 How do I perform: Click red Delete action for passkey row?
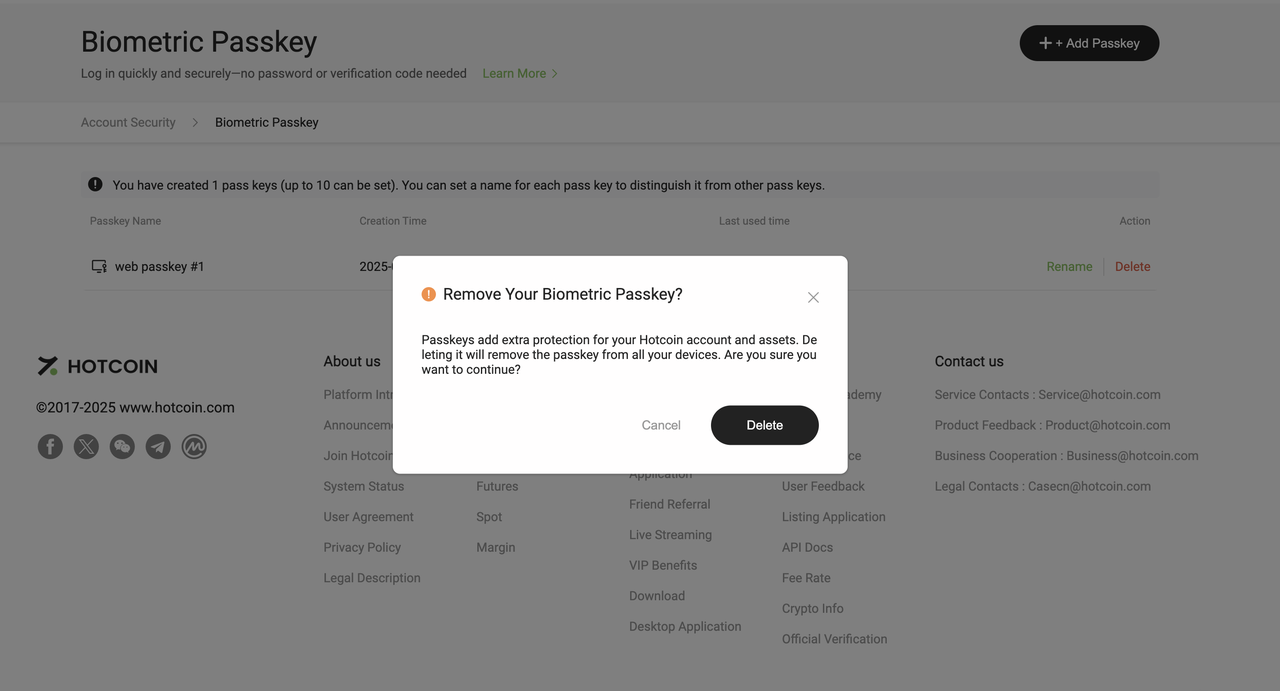(1132, 267)
